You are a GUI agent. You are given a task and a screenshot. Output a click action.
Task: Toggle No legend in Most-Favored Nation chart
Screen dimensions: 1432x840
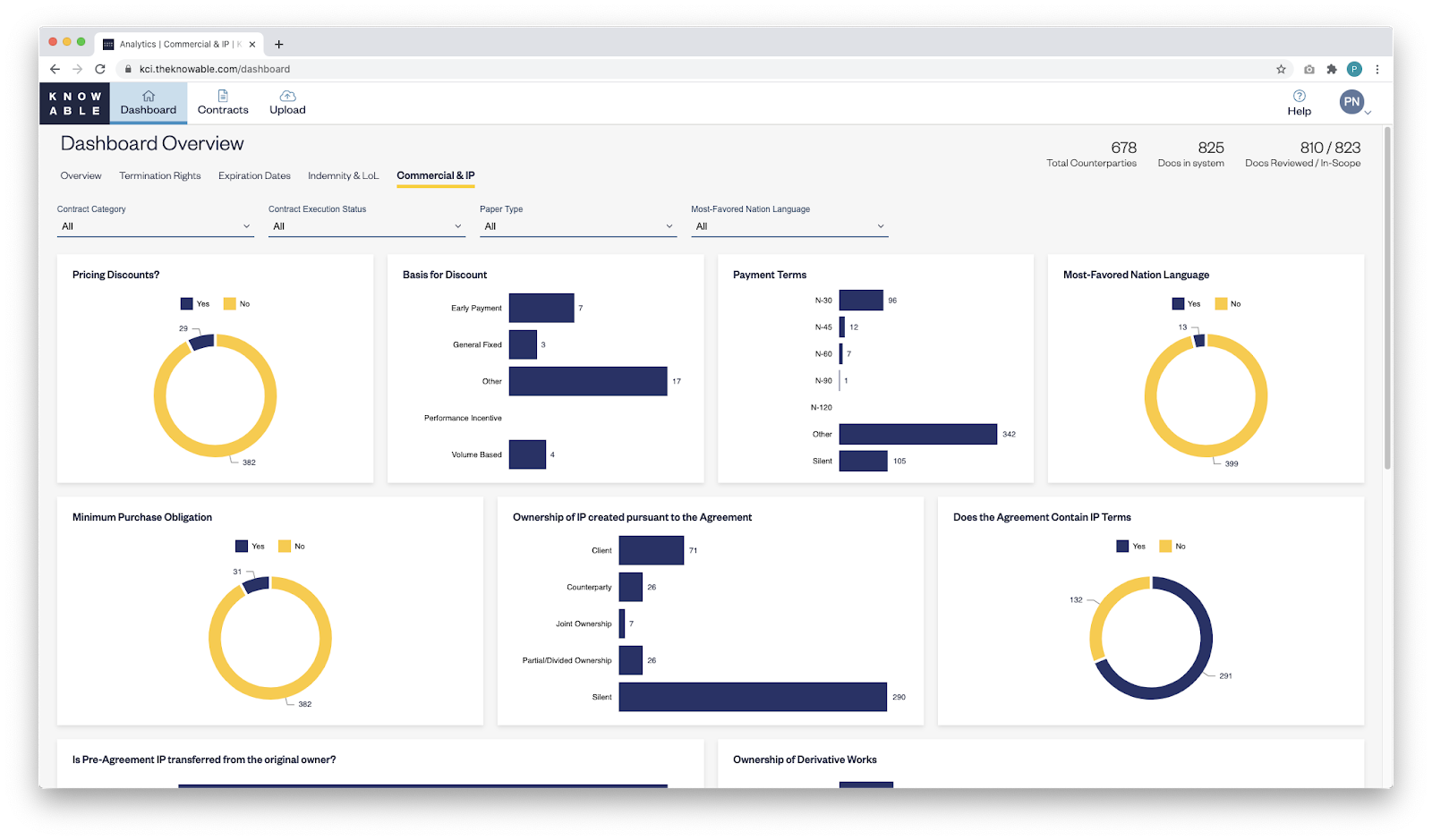pyautogui.click(x=1228, y=304)
